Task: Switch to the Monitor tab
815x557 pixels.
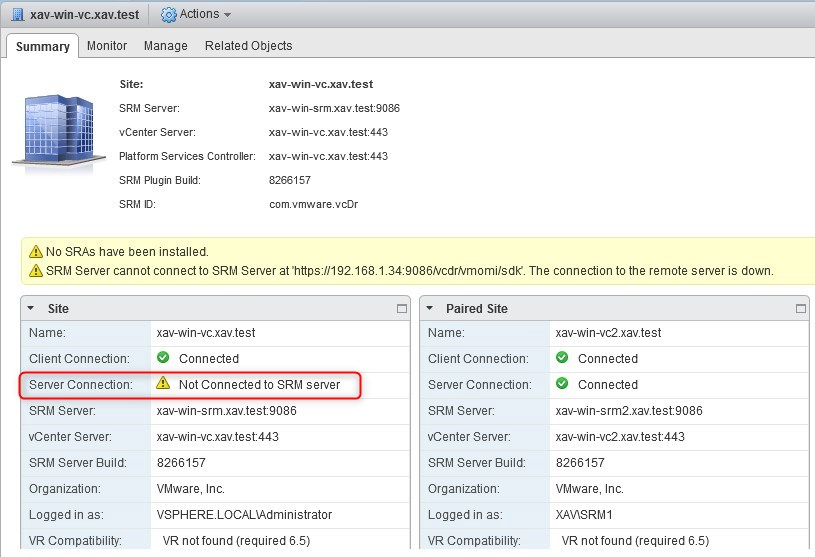Action: [107, 46]
